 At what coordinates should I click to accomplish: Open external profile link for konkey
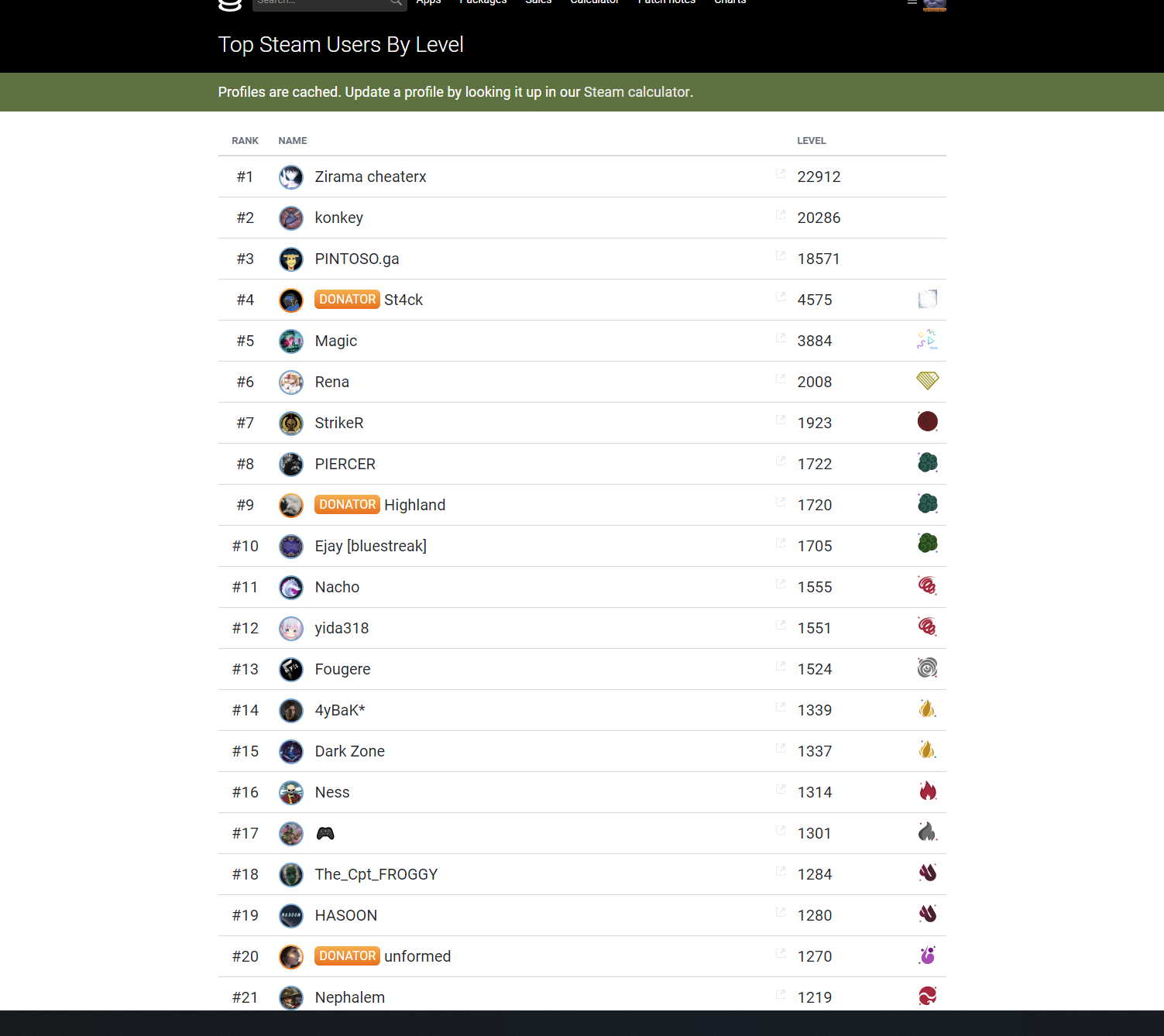pos(781,214)
